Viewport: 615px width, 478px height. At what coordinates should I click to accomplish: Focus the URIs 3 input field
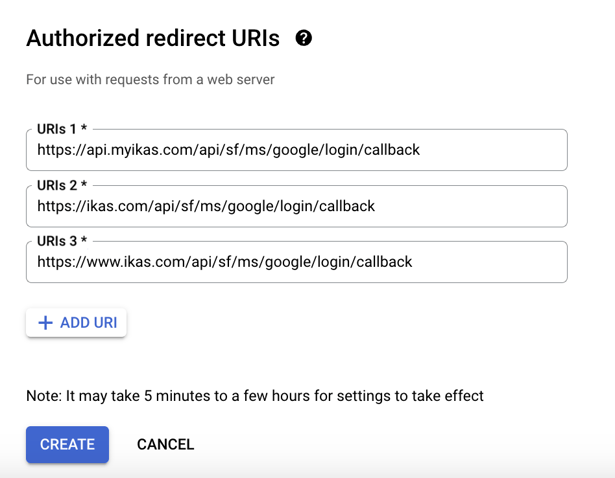point(297,262)
